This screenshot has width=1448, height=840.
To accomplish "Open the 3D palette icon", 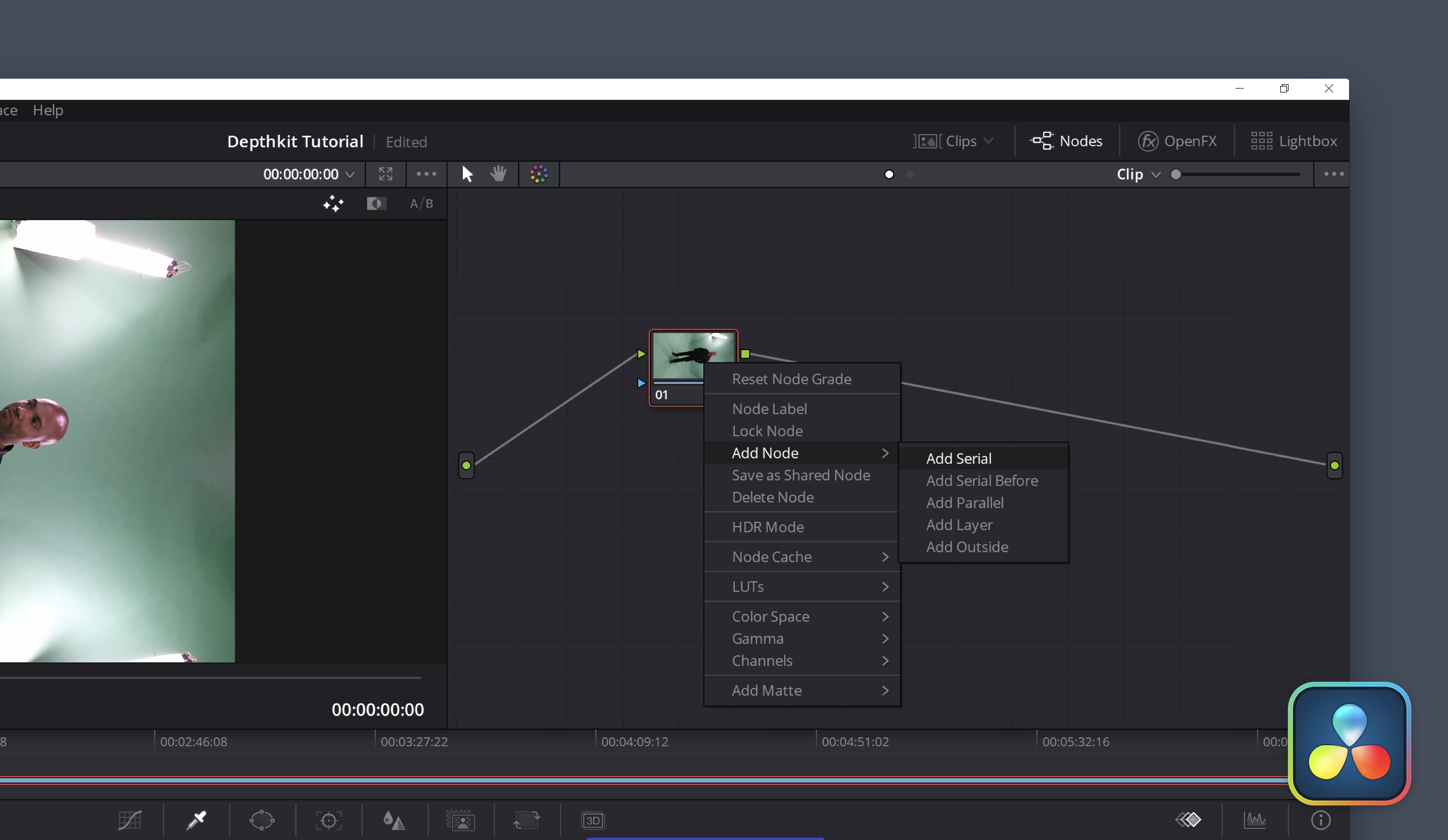I will tap(592, 820).
